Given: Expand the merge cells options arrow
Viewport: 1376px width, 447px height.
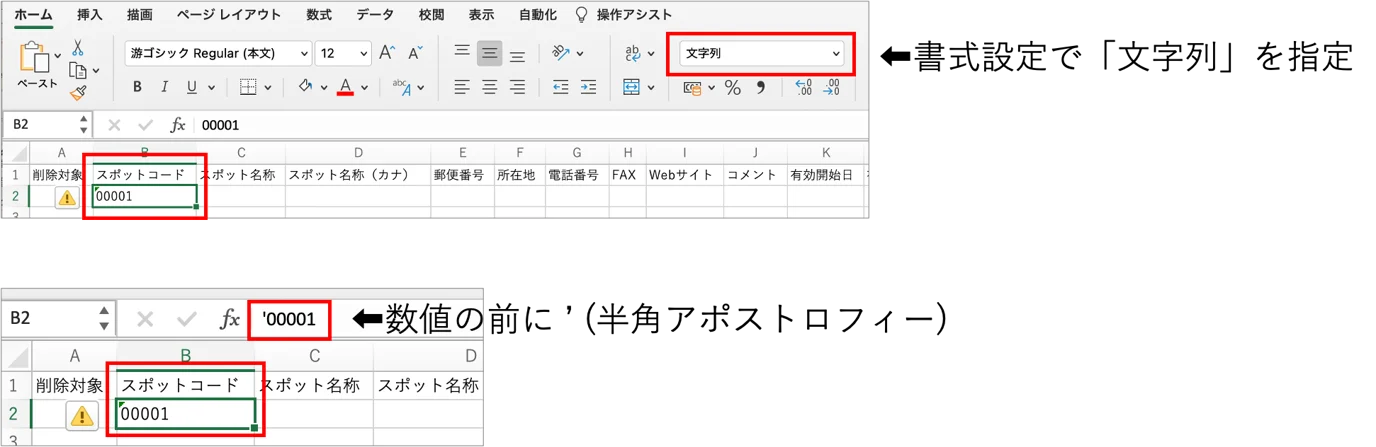Looking at the screenshot, I should (651, 88).
